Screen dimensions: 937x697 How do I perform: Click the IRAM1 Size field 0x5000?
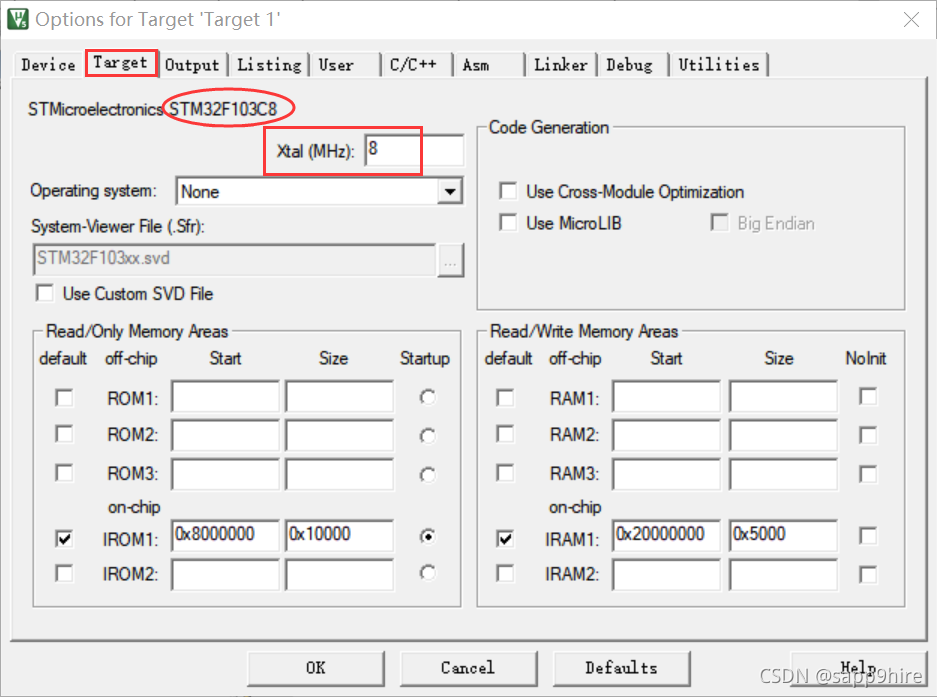pyautogui.click(x=783, y=536)
